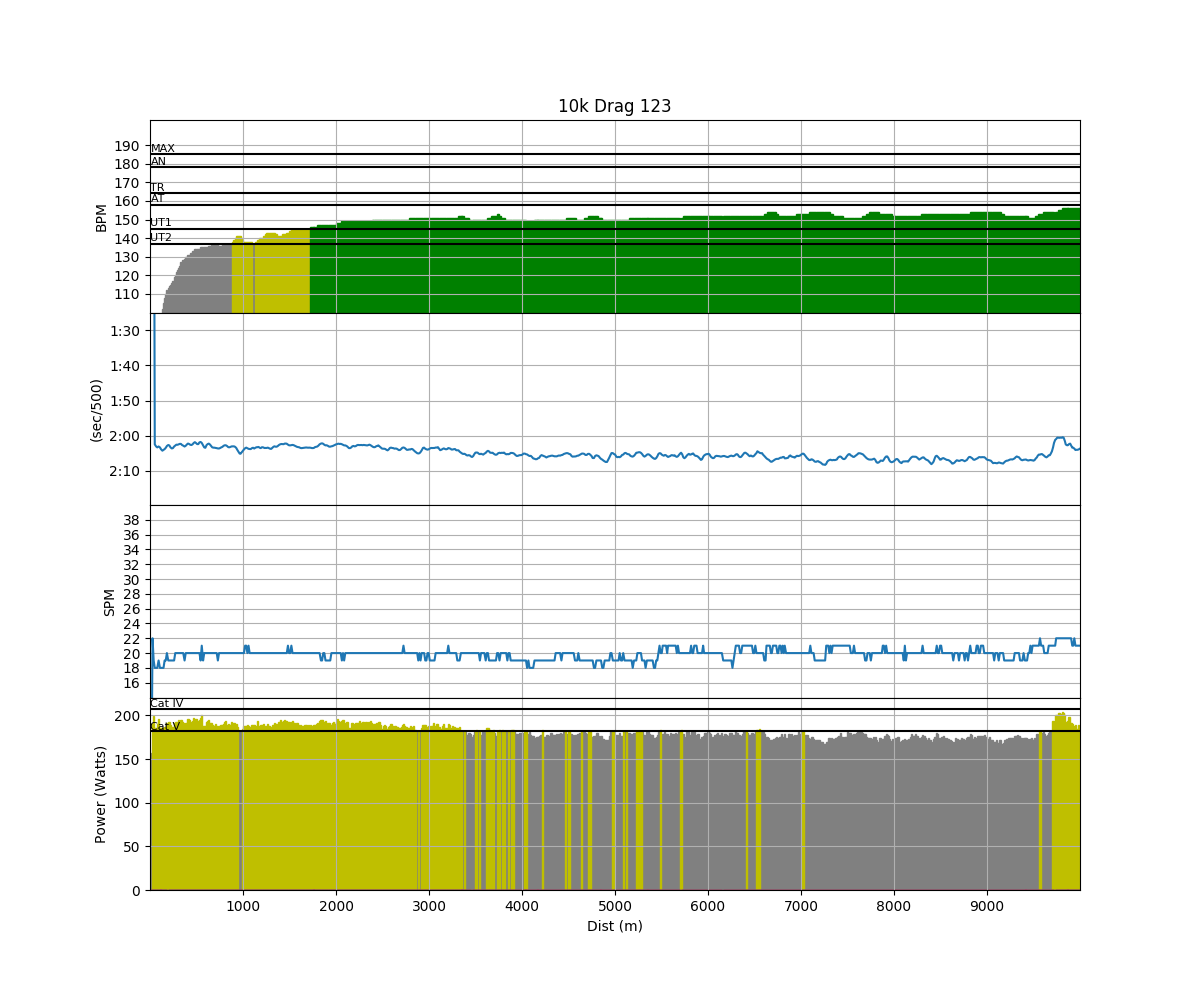
Task: Click the UT1 heart rate zone label
Action: [160, 223]
